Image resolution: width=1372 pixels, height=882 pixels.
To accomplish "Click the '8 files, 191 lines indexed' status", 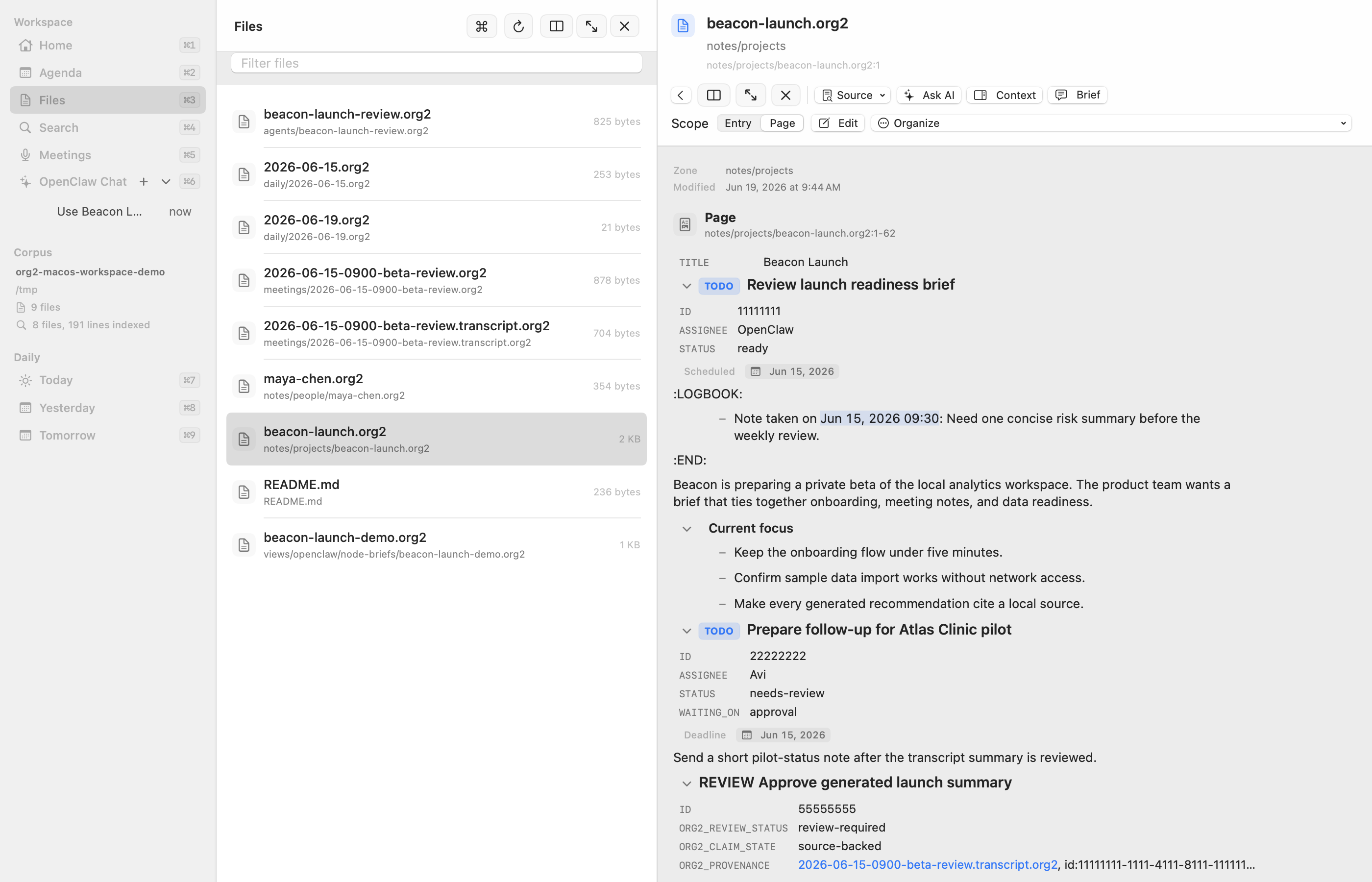I will pyautogui.click(x=91, y=325).
